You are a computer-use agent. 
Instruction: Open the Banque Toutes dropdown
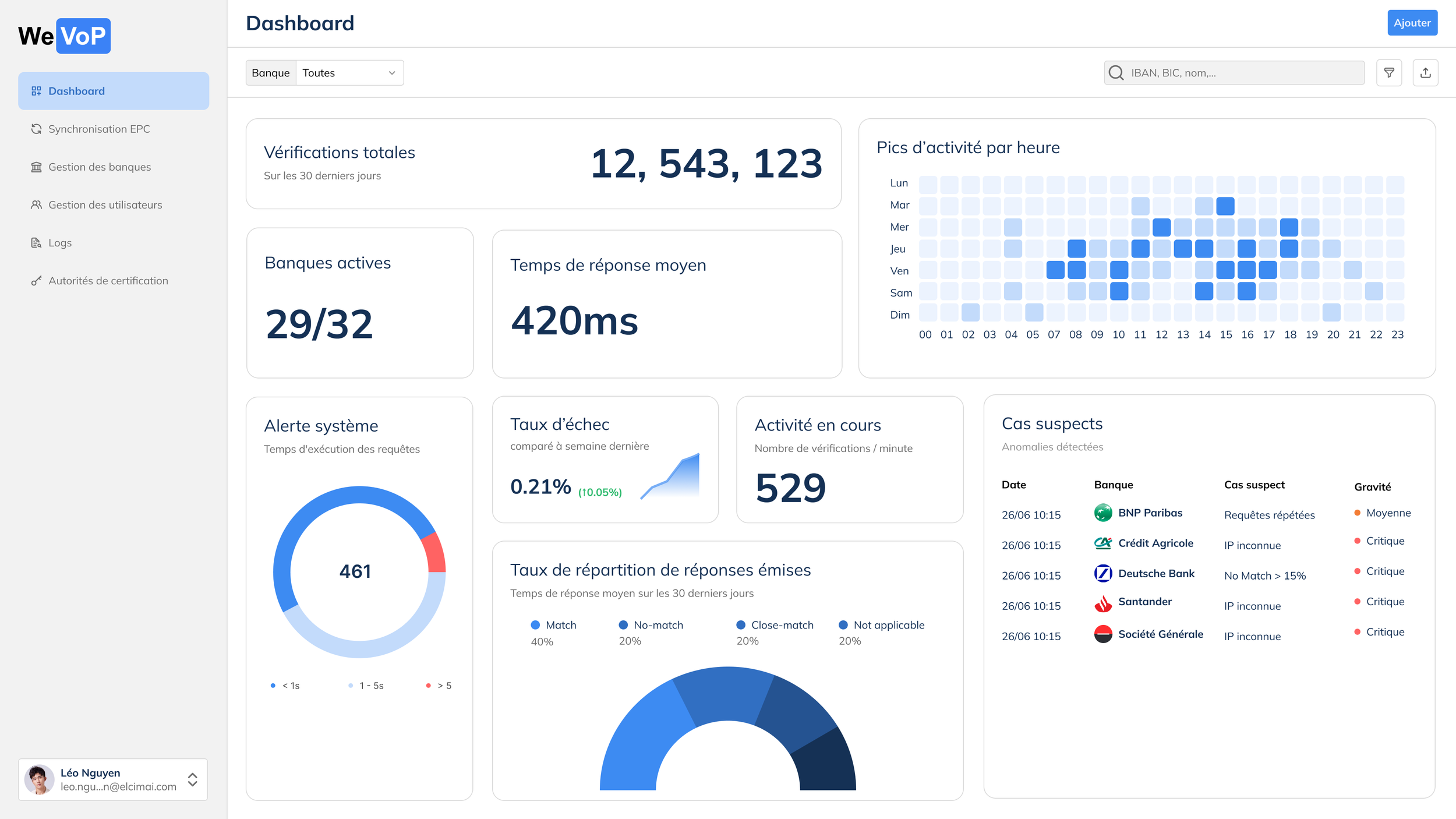point(349,73)
